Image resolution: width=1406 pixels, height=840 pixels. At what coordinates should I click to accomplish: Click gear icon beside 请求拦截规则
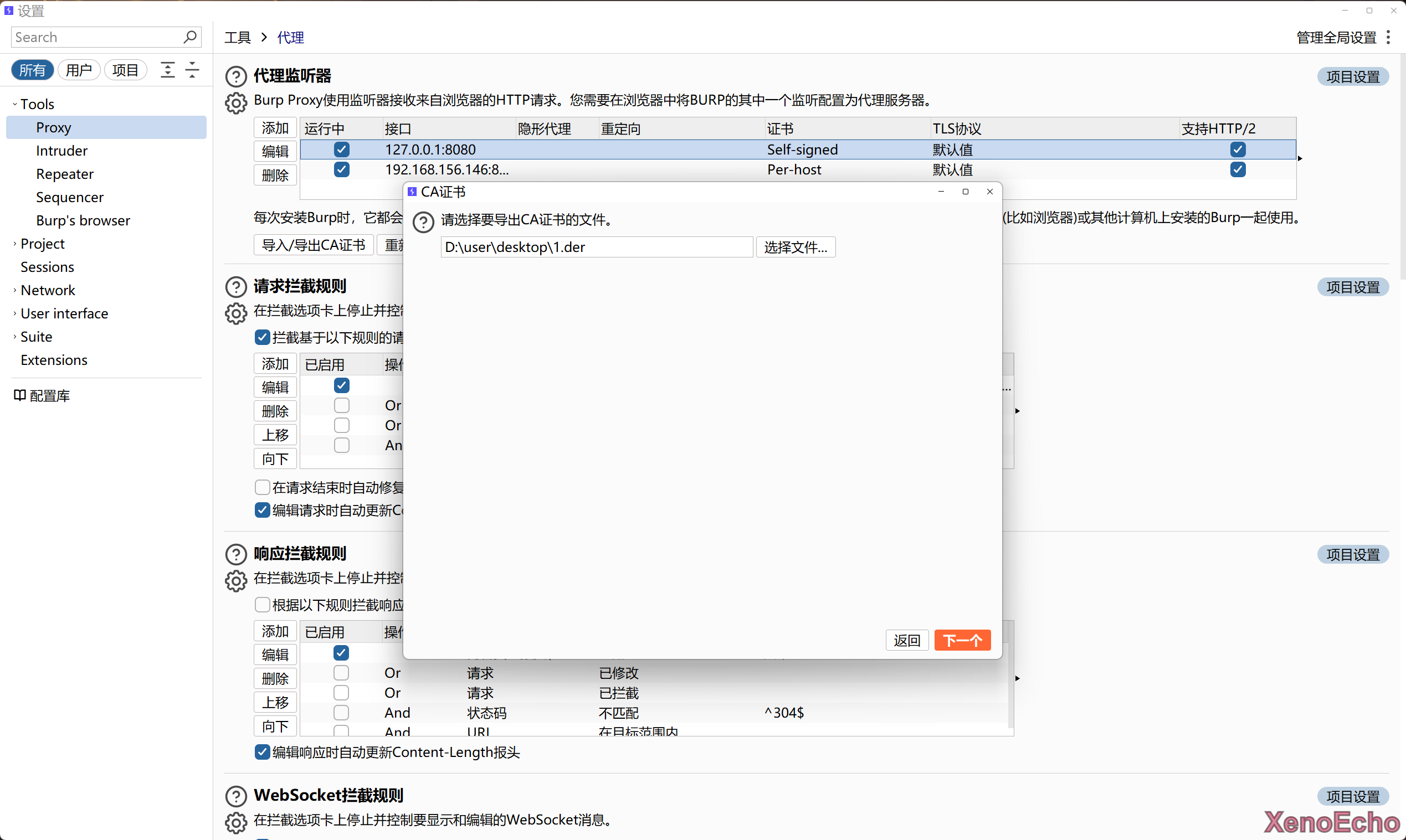(x=235, y=313)
